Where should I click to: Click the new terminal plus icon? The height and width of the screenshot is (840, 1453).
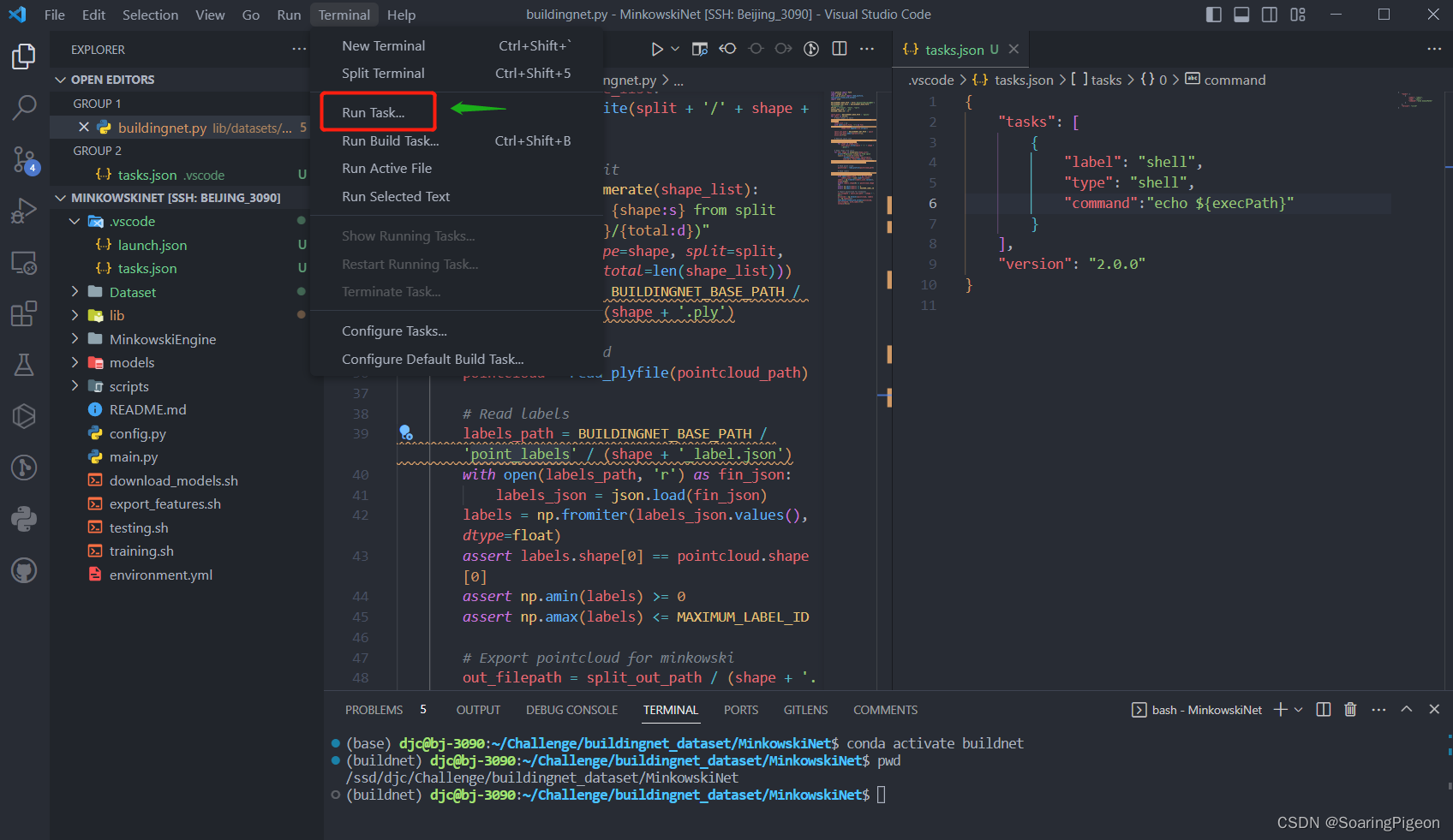(1281, 709)
